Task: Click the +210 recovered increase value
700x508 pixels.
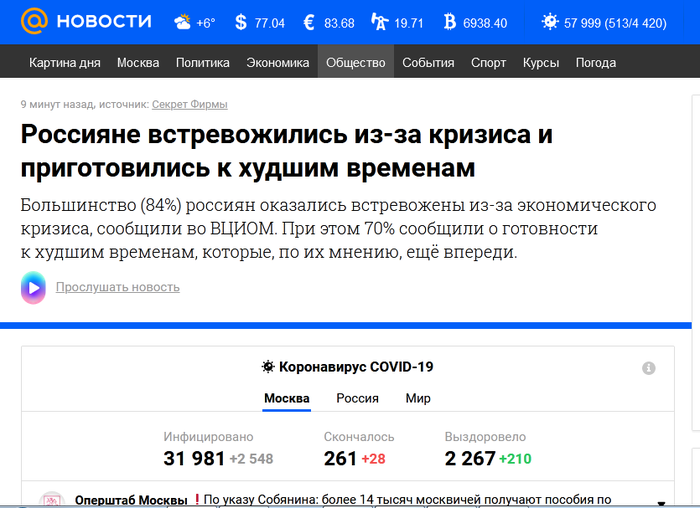Action: 515,459
